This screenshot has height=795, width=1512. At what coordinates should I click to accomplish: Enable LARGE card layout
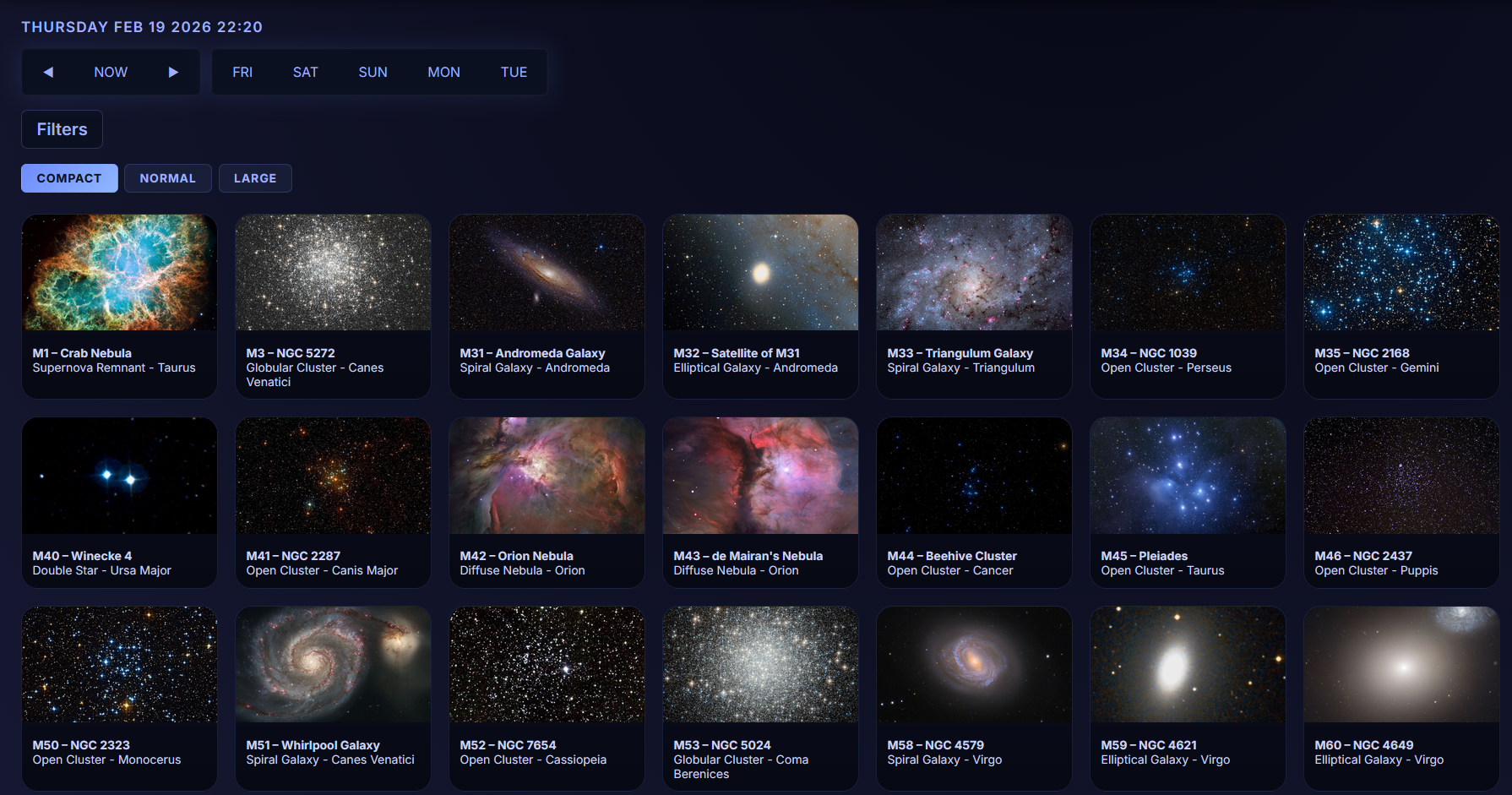pos(255,178)
